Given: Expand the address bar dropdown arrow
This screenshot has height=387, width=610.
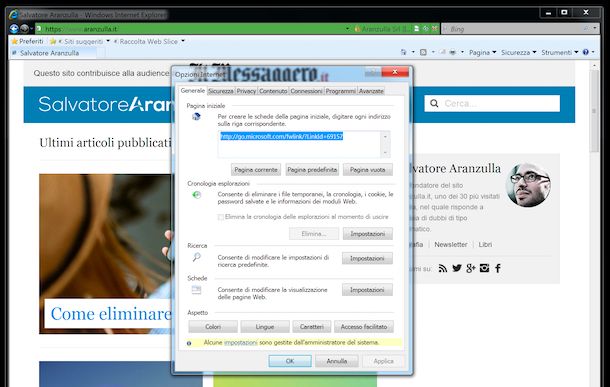Looking at the screenshot, I should (347, 29).
